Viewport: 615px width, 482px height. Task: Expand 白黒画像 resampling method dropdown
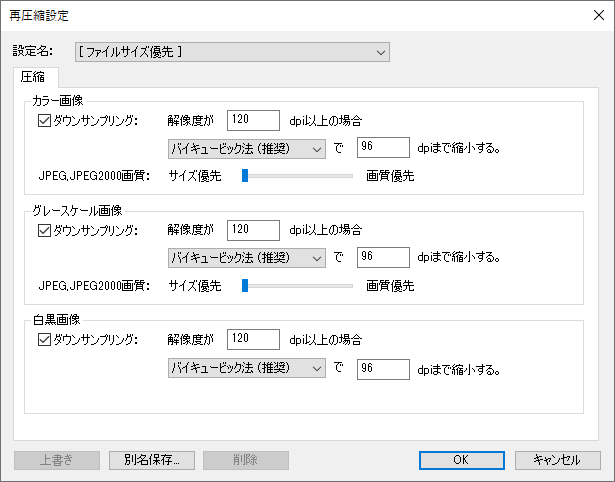(x=246, y=368)
